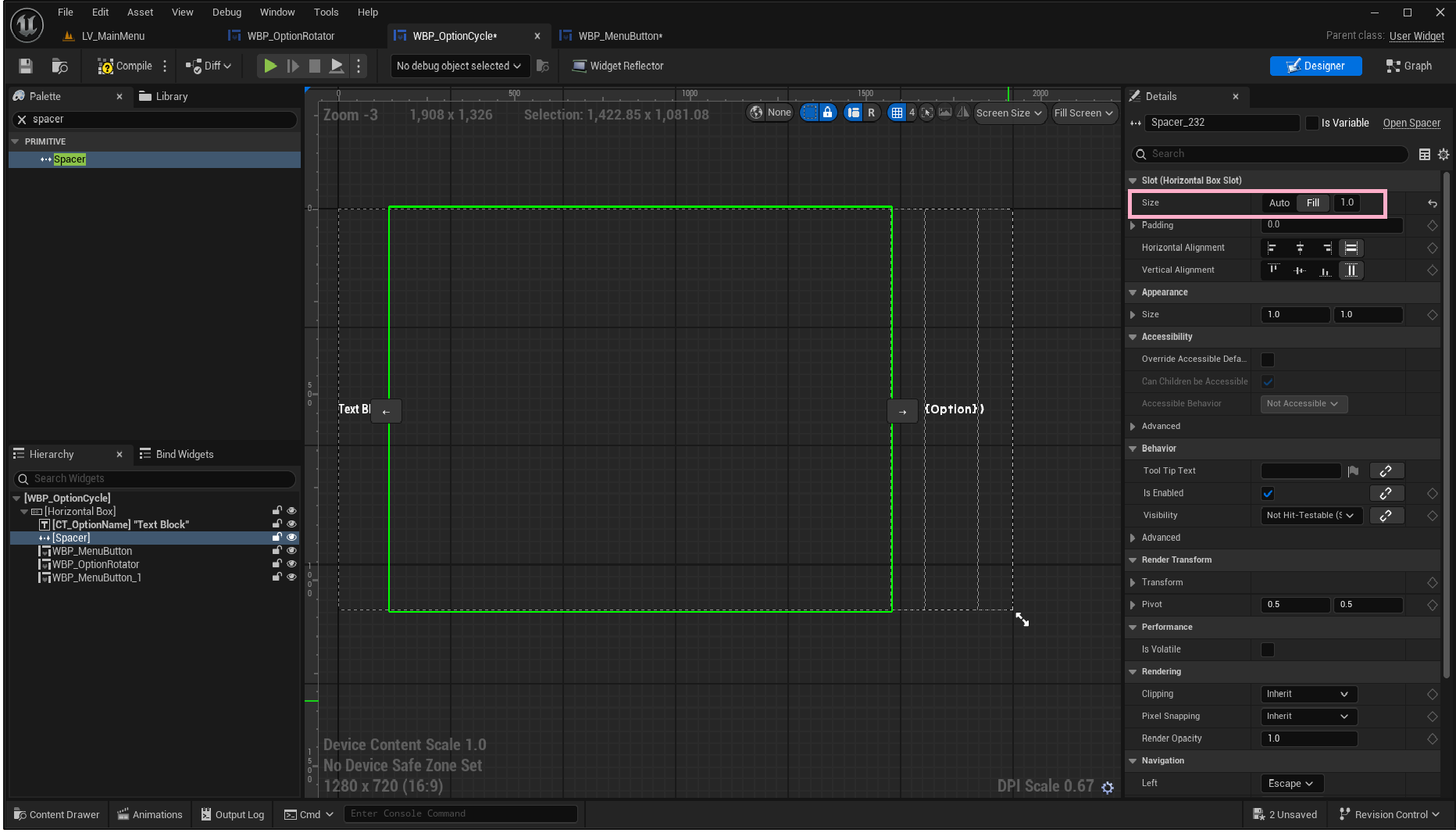The width and height of the screenshot is (1456, 833).
Task: Open DPI Scale settings gear
Action: tap(1108, 788)
